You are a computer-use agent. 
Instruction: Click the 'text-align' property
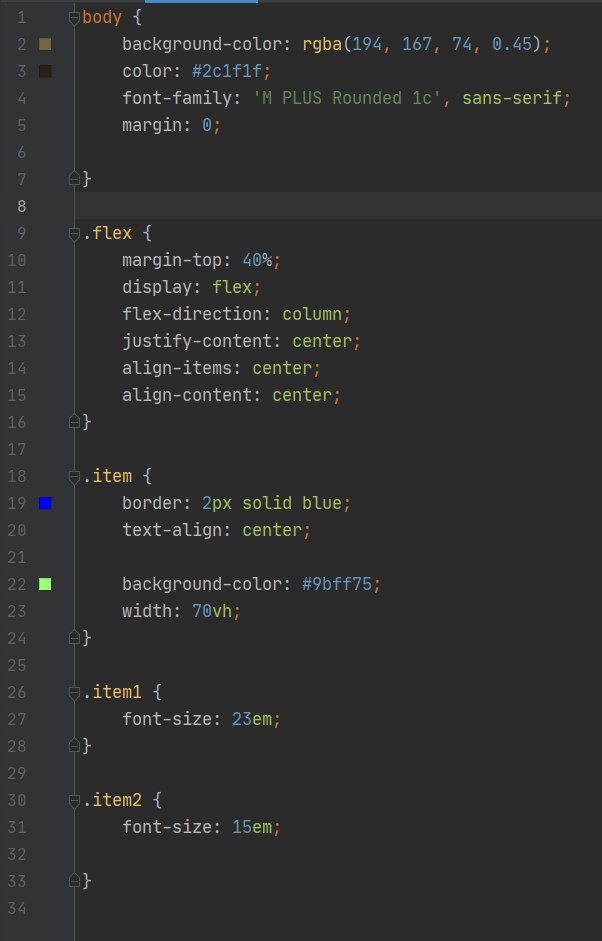point(172,530)
